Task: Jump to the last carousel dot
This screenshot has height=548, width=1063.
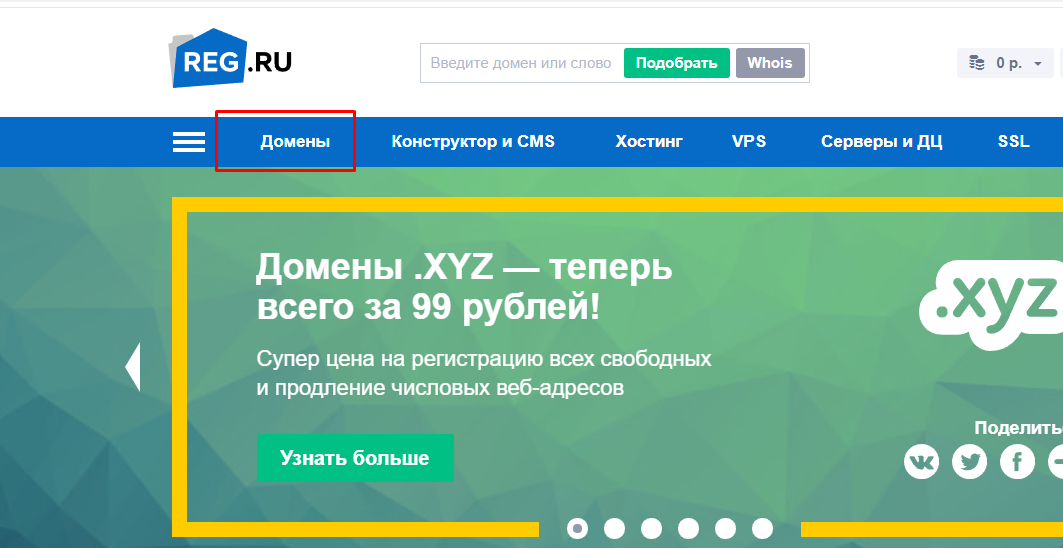Action: (762, 528)
